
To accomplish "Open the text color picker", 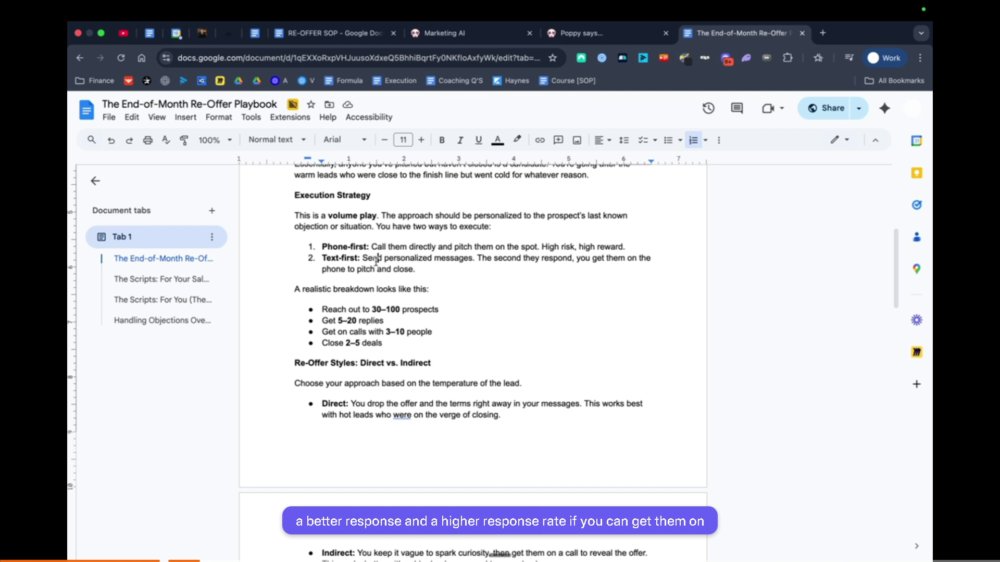I will [497, 140].
